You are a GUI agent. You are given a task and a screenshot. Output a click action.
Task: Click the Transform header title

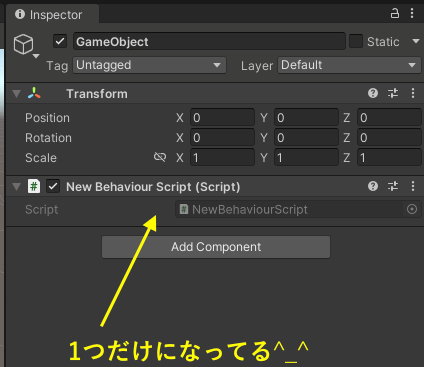97,94
